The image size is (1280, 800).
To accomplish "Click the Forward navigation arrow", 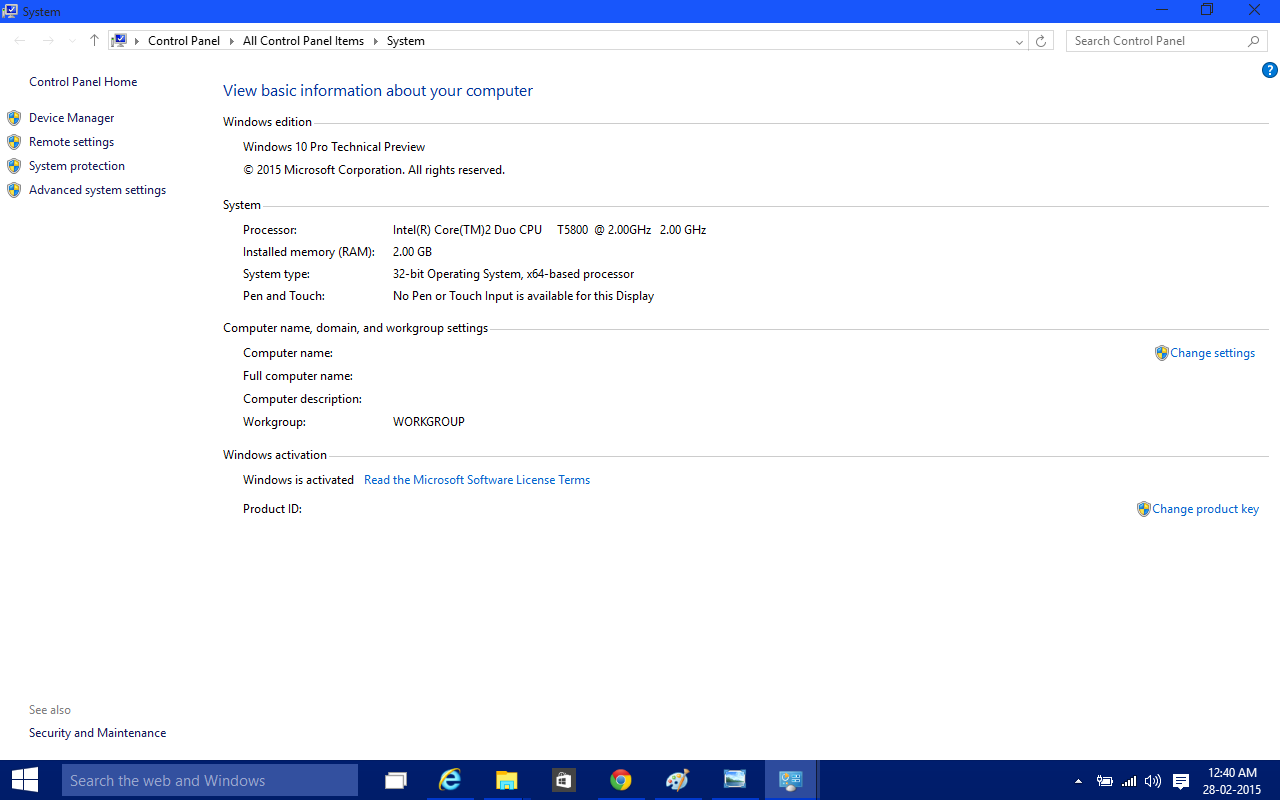I will [x=48, y=41].
